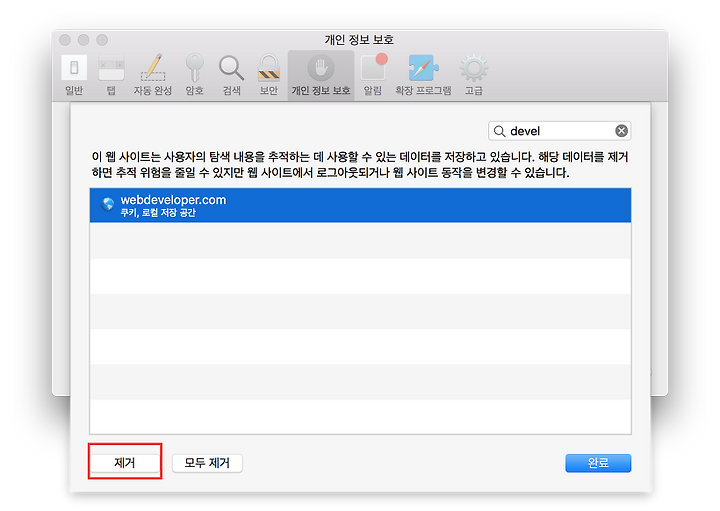
Task: Click the 완료 (Done) button
Action: click(x=598, y=463)
